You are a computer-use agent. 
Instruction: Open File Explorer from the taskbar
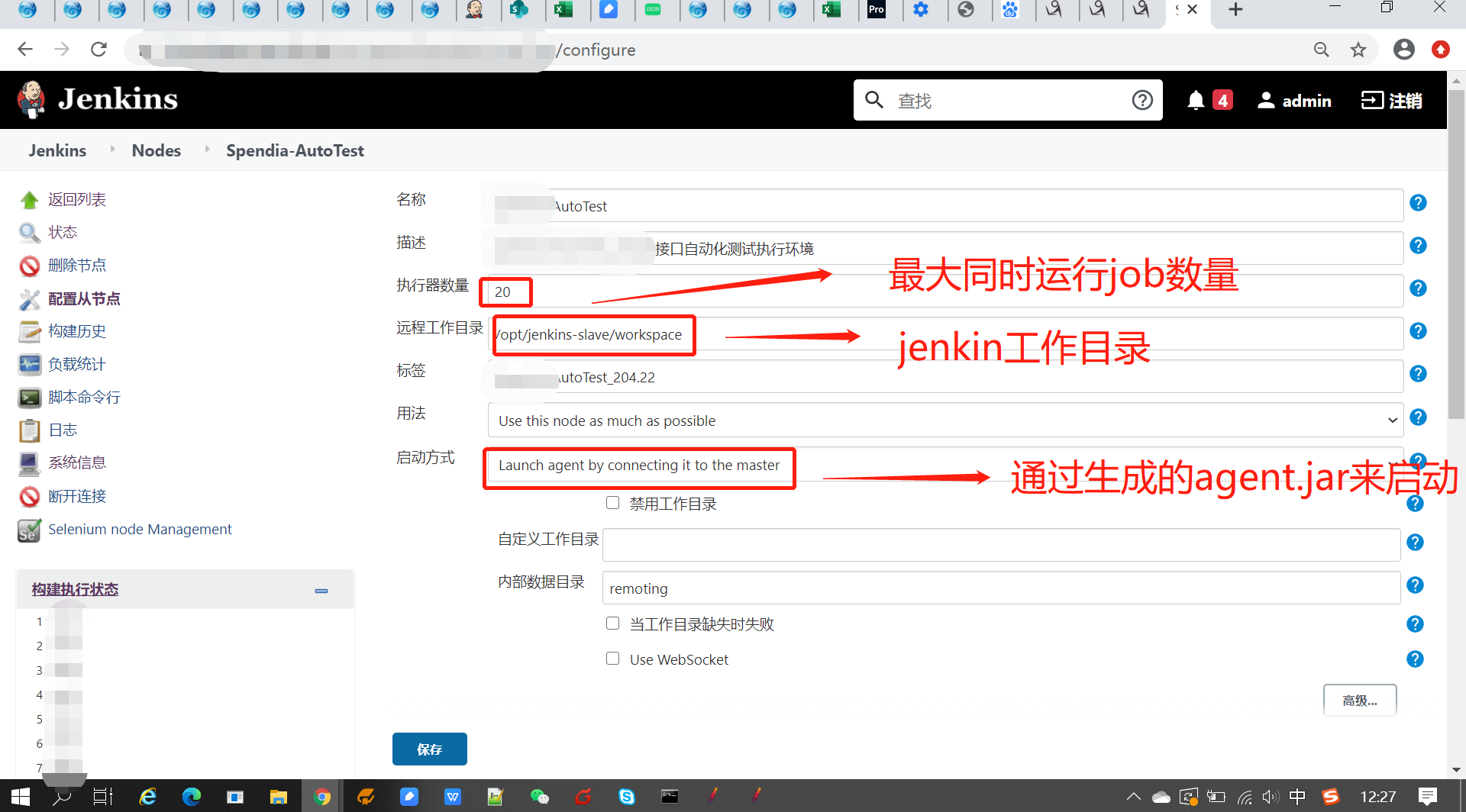click(278, 797)
